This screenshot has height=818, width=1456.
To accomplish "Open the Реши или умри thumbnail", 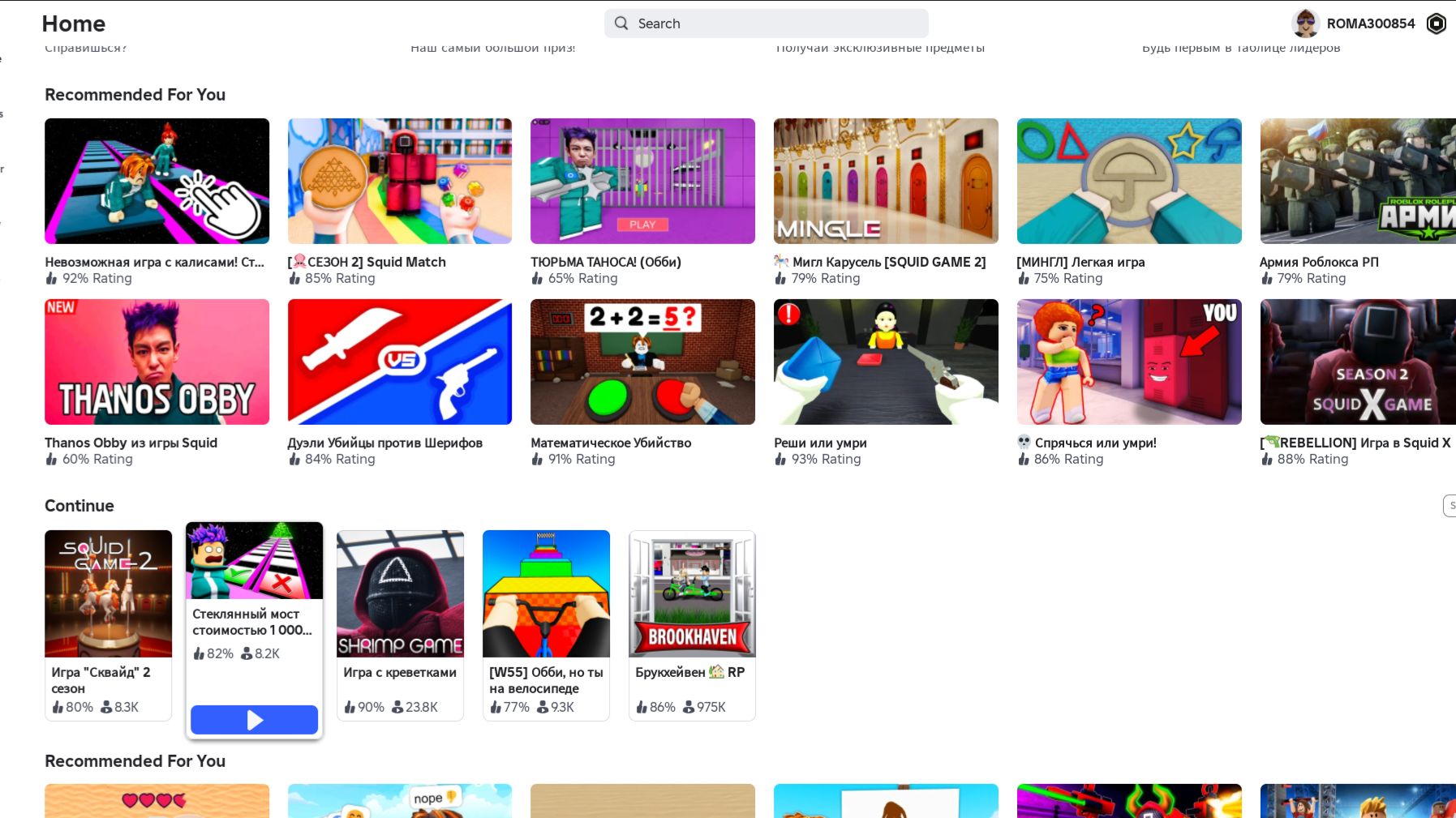I will pos(886,362).
